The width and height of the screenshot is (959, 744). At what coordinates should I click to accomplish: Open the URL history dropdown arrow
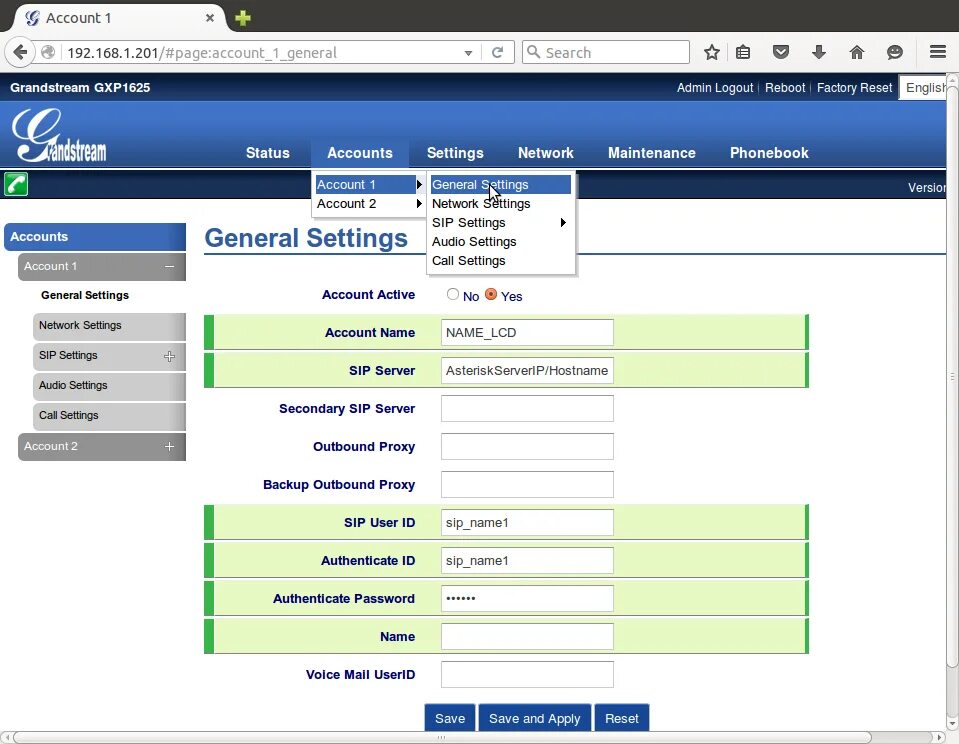468,53
